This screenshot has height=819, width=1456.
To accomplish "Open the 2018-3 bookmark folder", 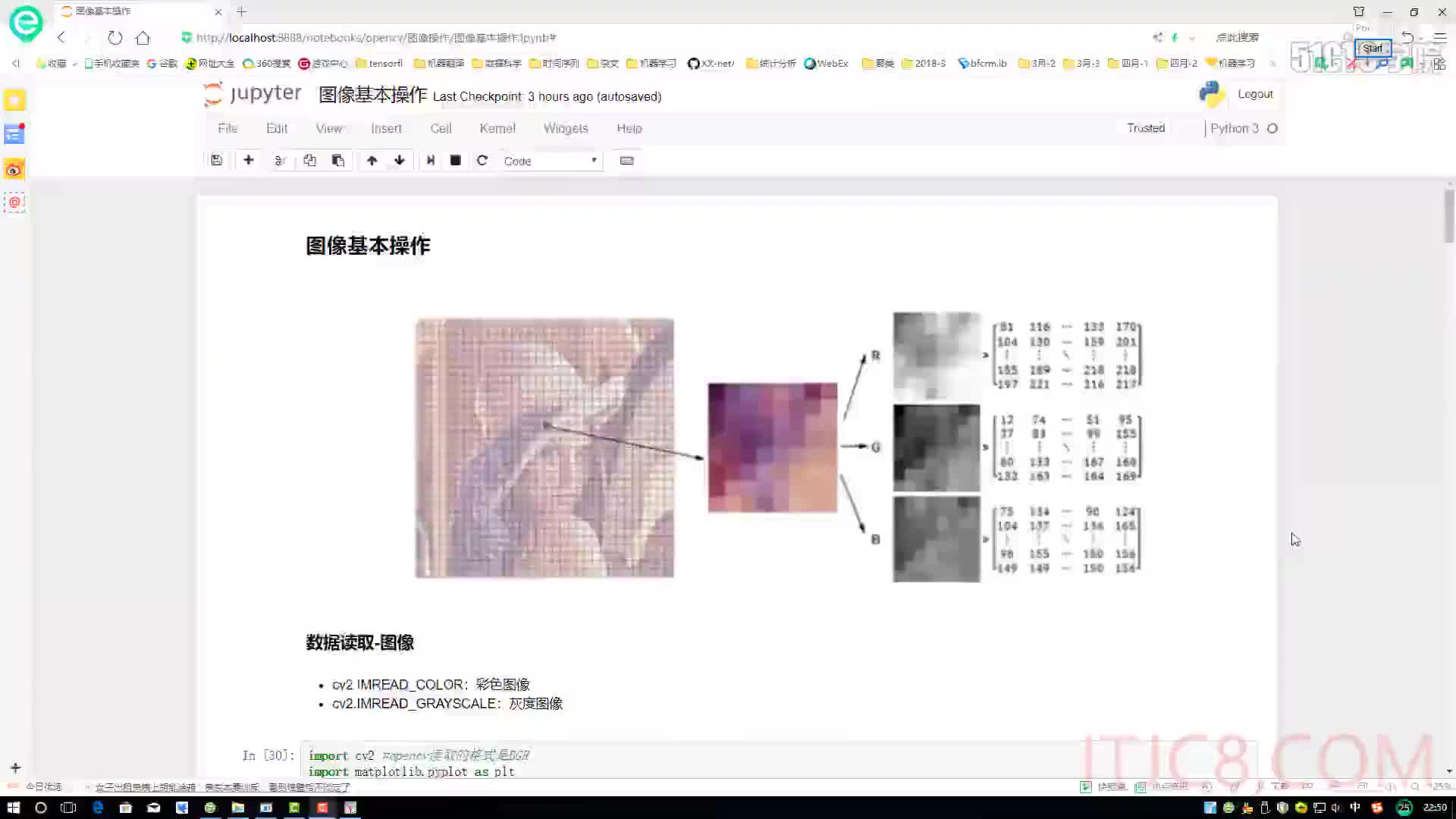I will pos(924,63).
